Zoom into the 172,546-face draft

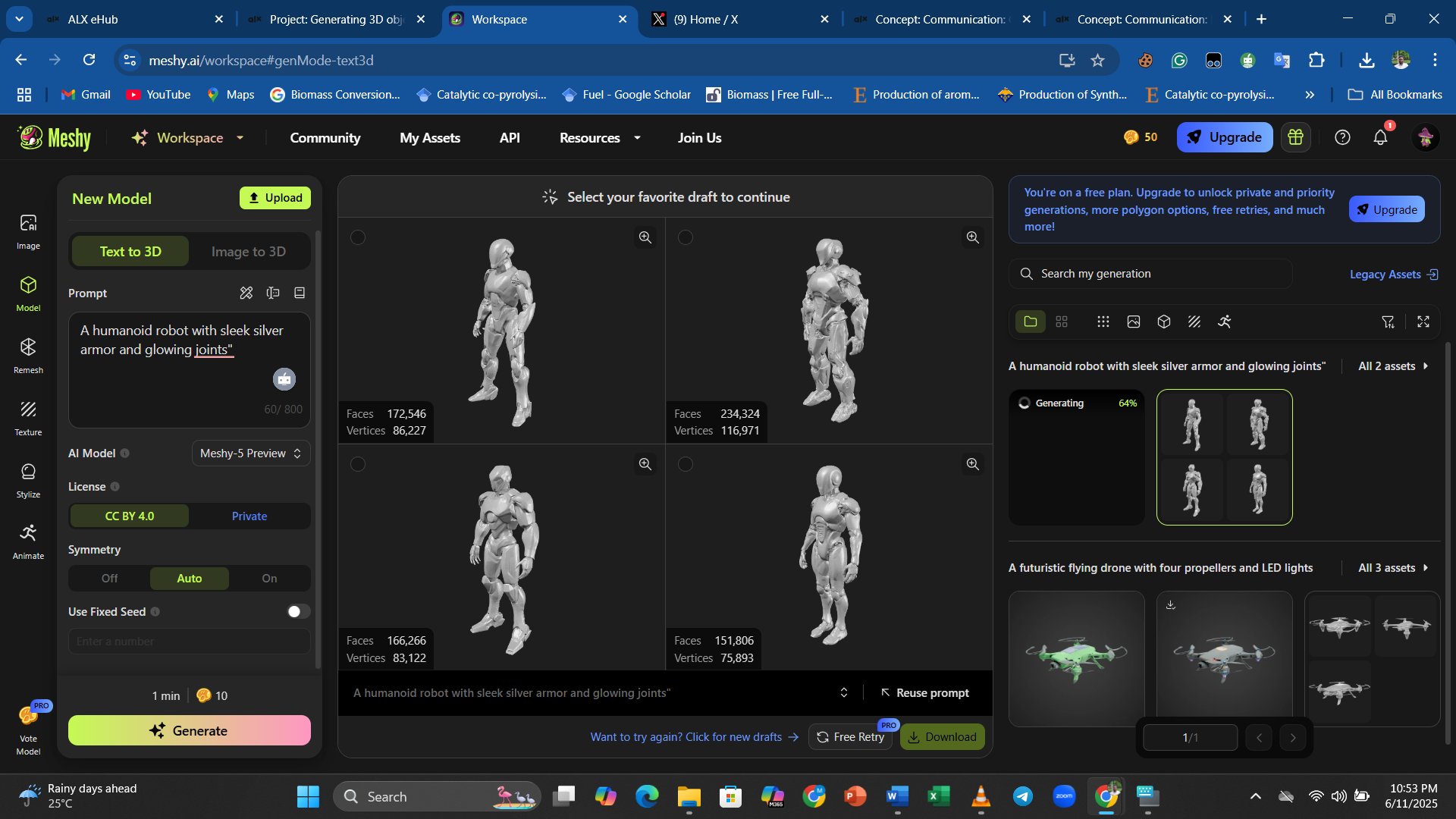645,237
